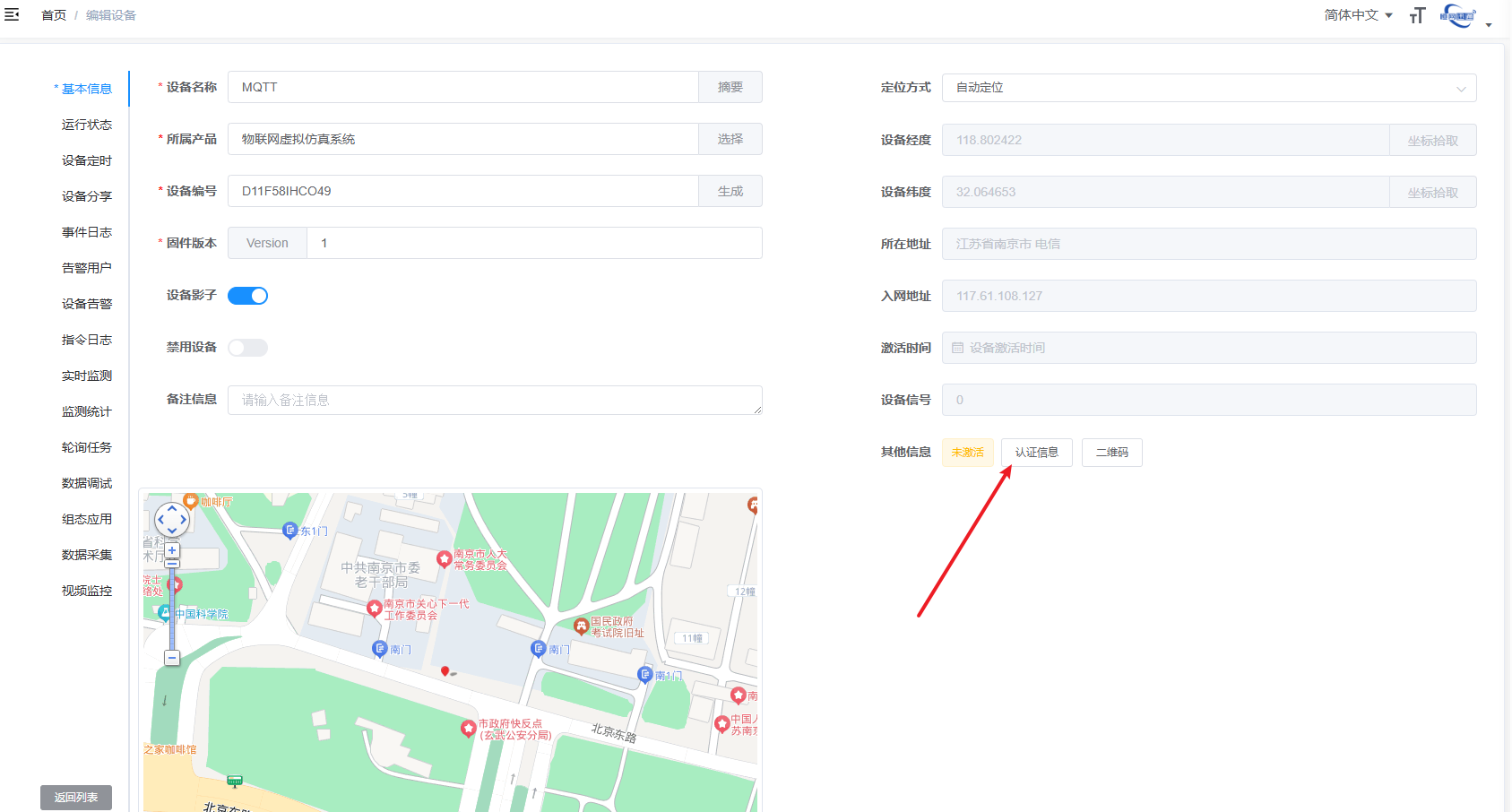The height and width of the screenshot is (812, 1512).
Task: Open the 实时监测 tab
Action: [x=87, y=376]
